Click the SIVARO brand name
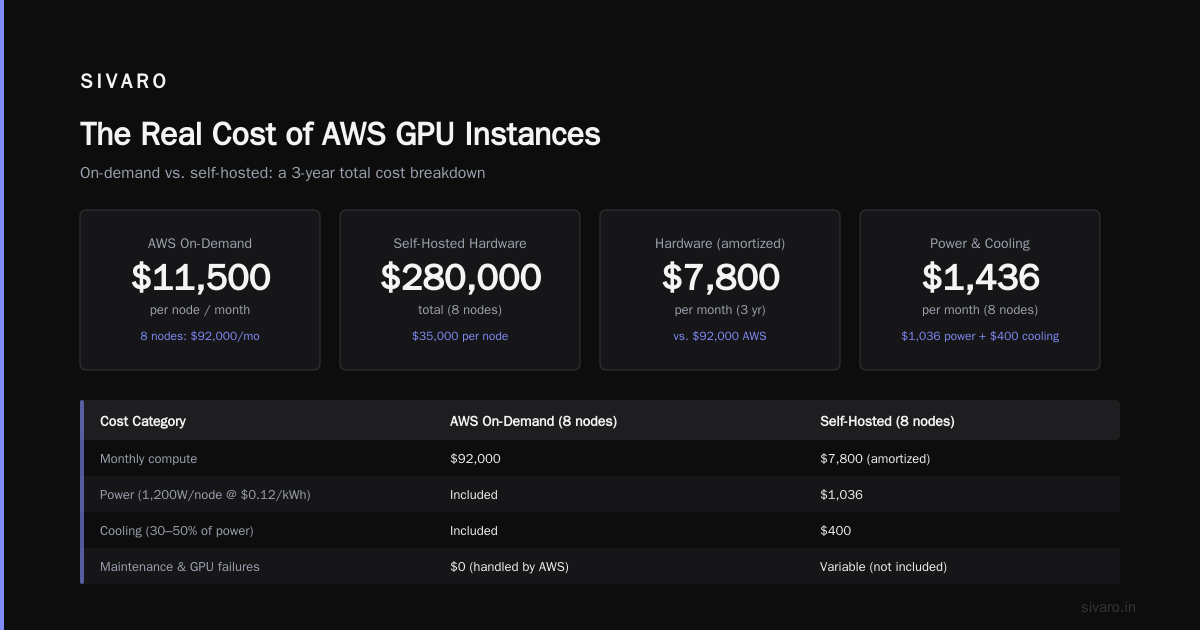The image size is (1200, 630). coord(124,82)
